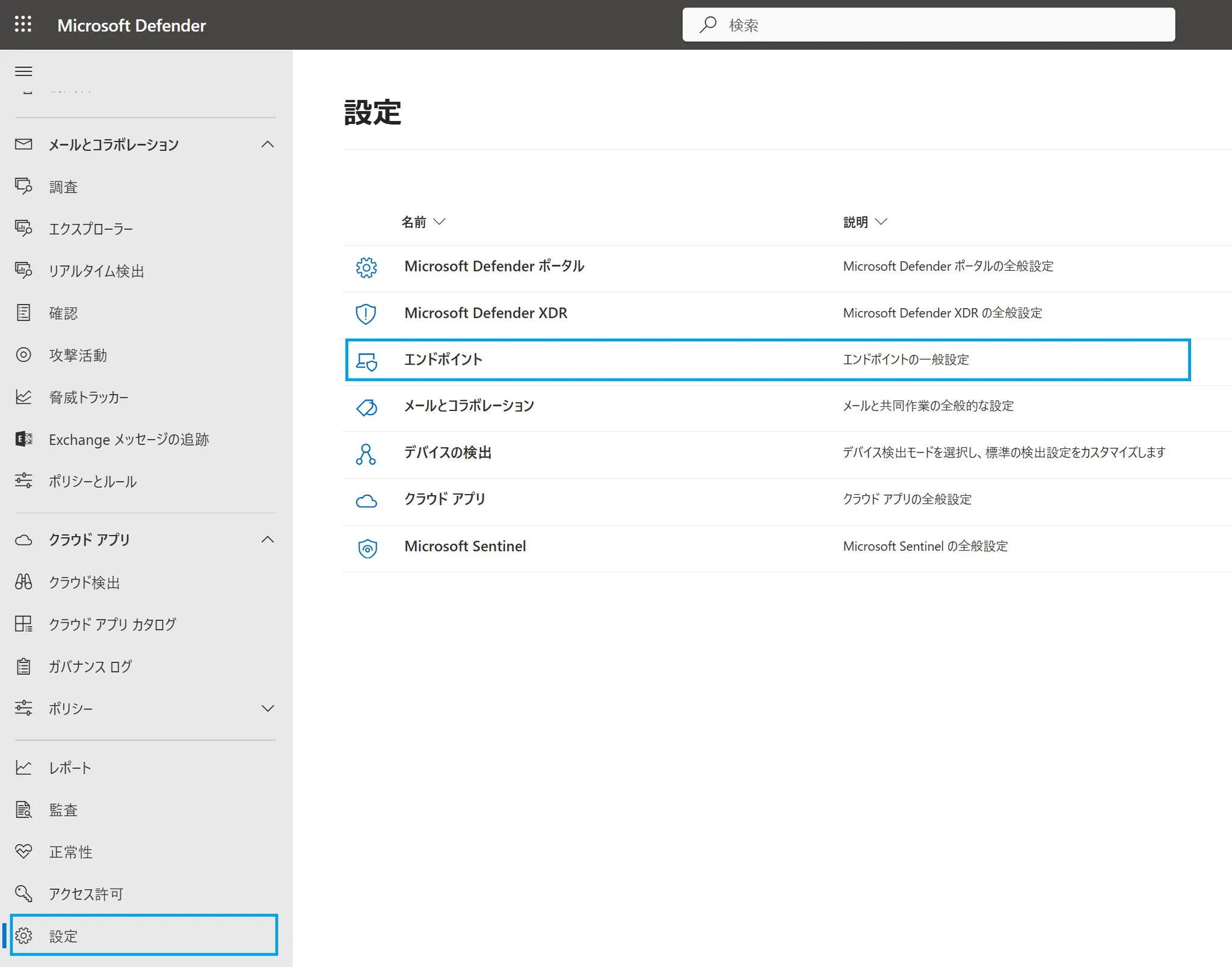Click the 脅威トラッカー chart icon
The height and width of the screenshot is (967, 1232).
tap(23, 397)
